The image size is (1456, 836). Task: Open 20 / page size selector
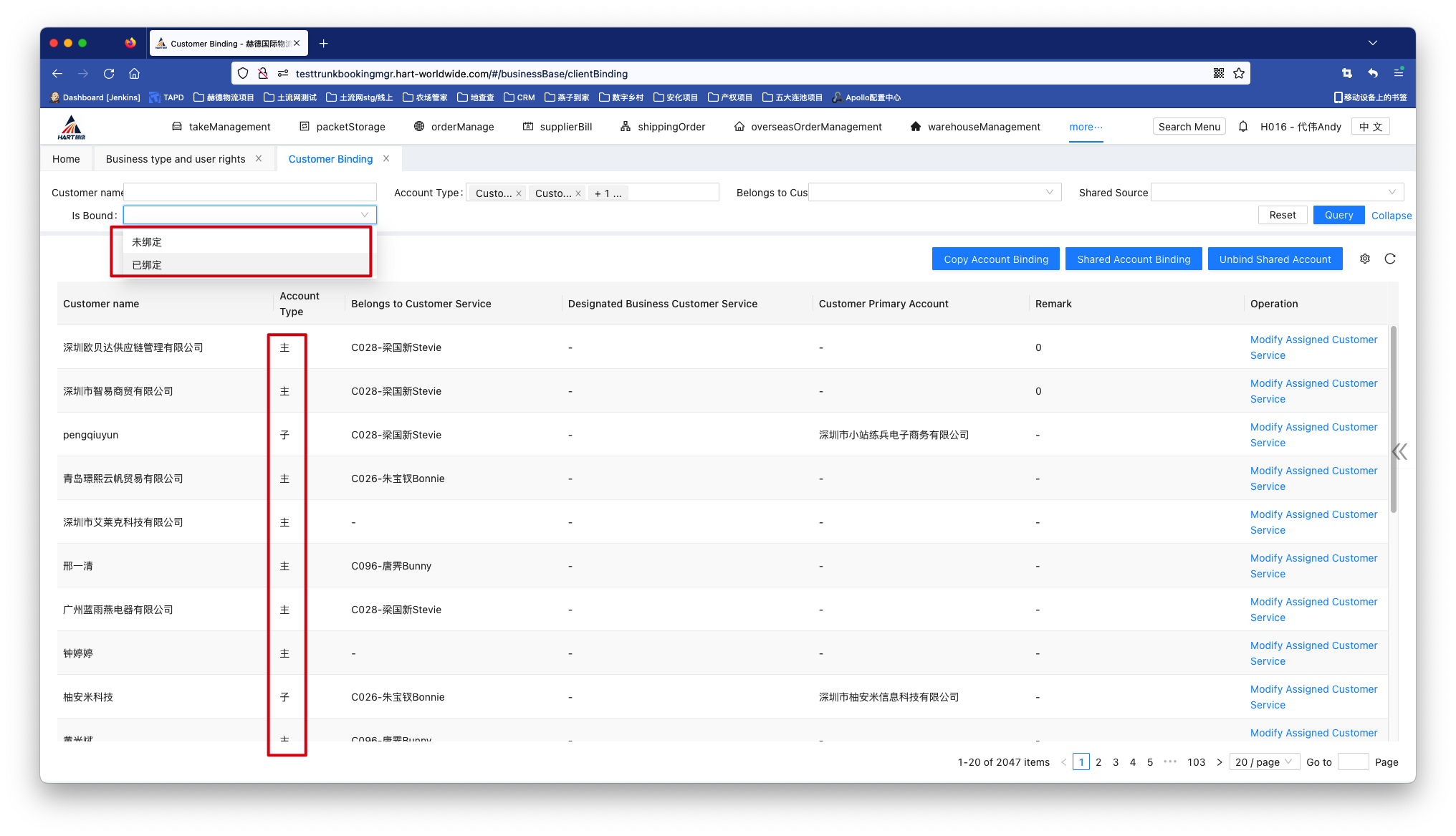pos(1264,762)
